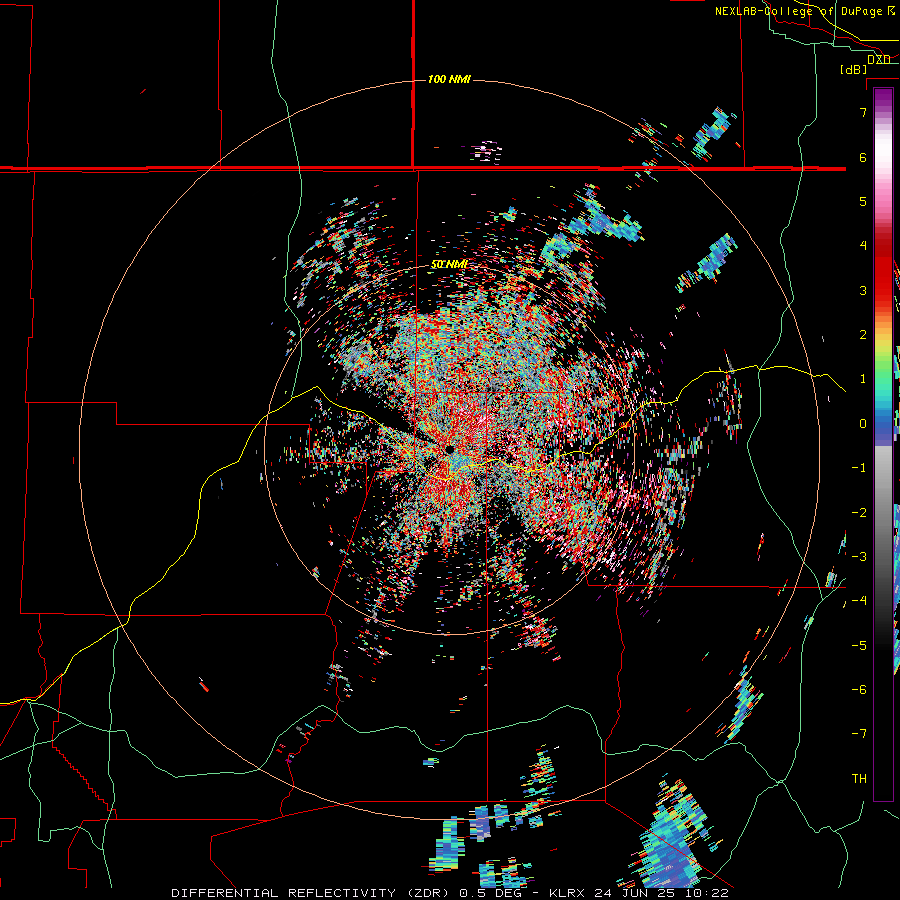The width and height of the screenshot is (900, 900).
Task: Click the '7' value on the scale
Action: [x=863, y=112]
